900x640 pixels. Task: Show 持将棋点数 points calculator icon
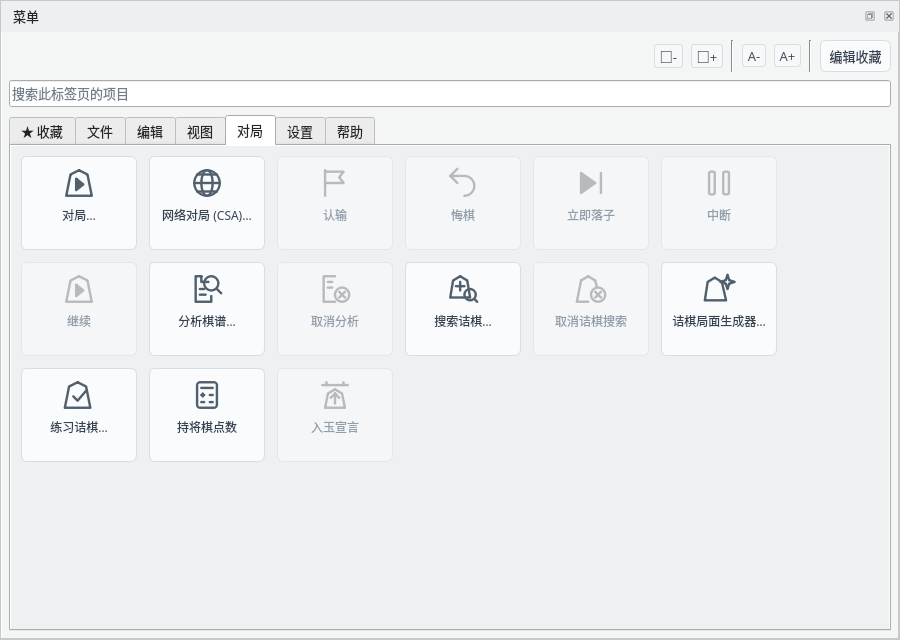pyautogui.click(x=207, y=395)
